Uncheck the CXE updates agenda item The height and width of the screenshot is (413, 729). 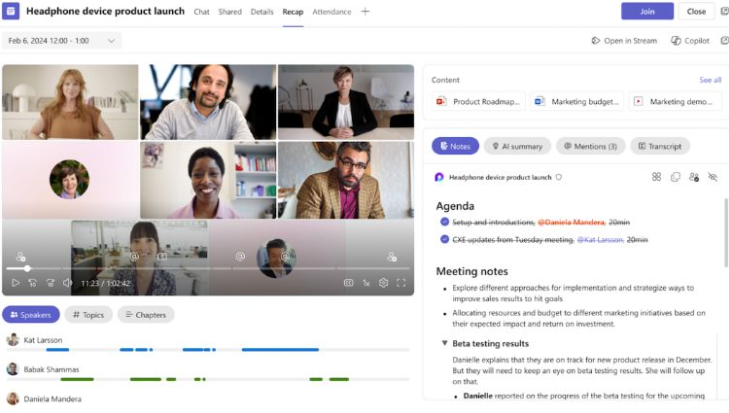click(443, 240)
